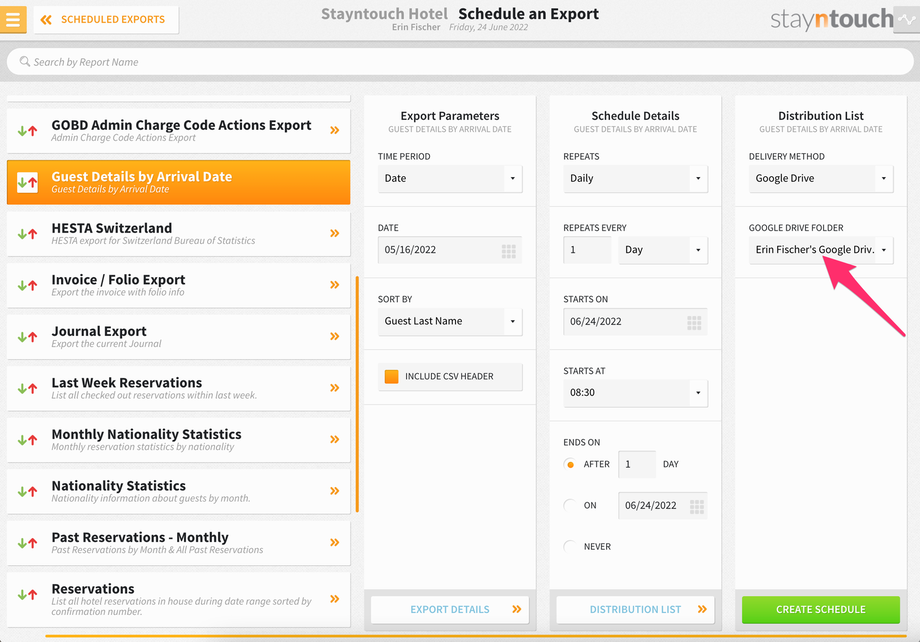Select the Ends On After radio button
Screen dimensions: 920x642
570,464
